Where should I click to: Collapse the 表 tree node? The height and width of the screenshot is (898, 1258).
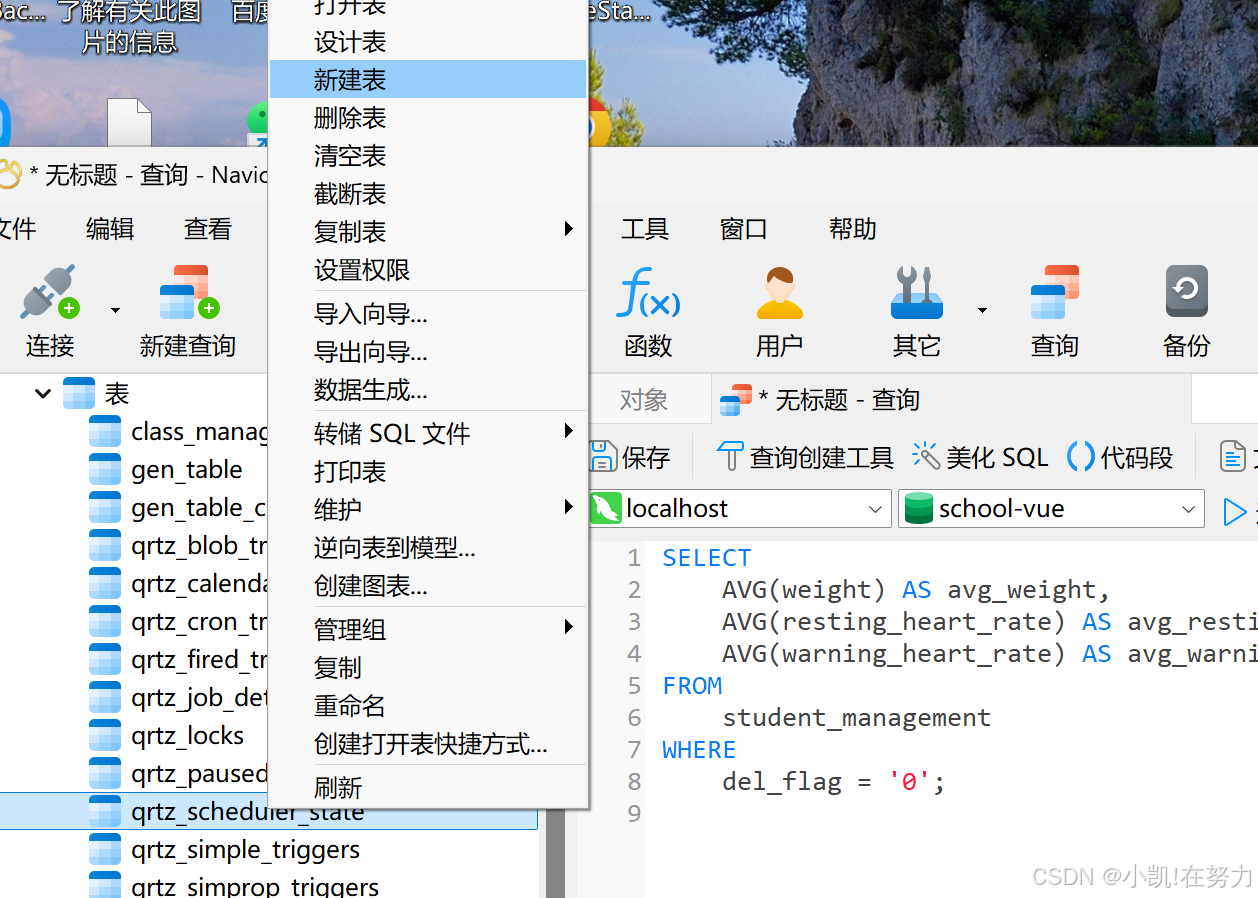pyautogui.click(x=43, y=393)
